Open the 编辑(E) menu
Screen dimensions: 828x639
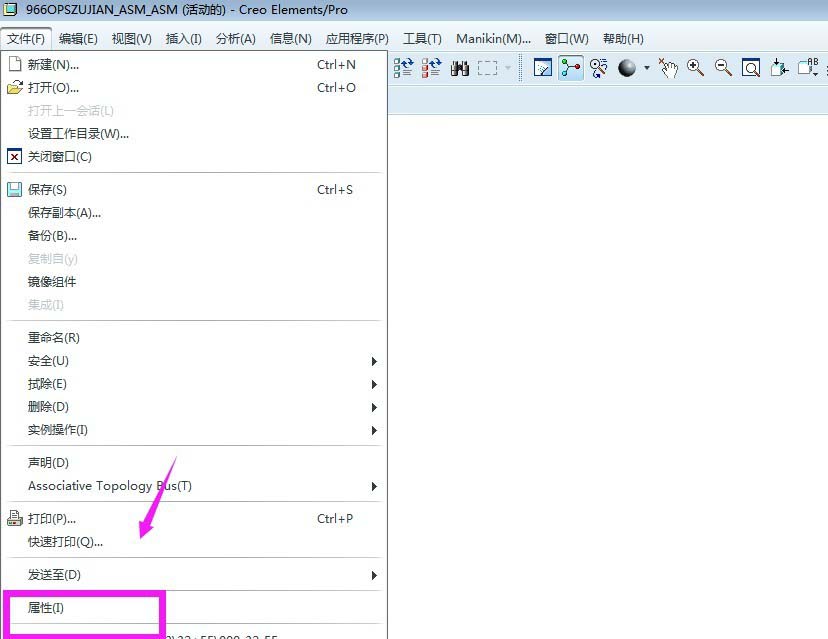click(x=78, y=39)
